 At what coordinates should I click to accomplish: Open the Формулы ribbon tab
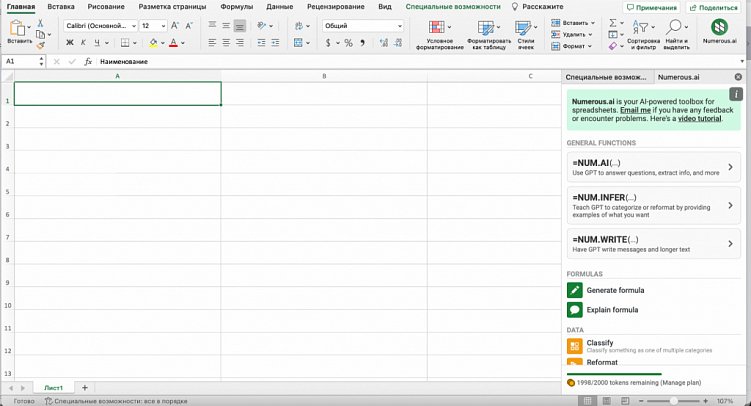(237, 7)
